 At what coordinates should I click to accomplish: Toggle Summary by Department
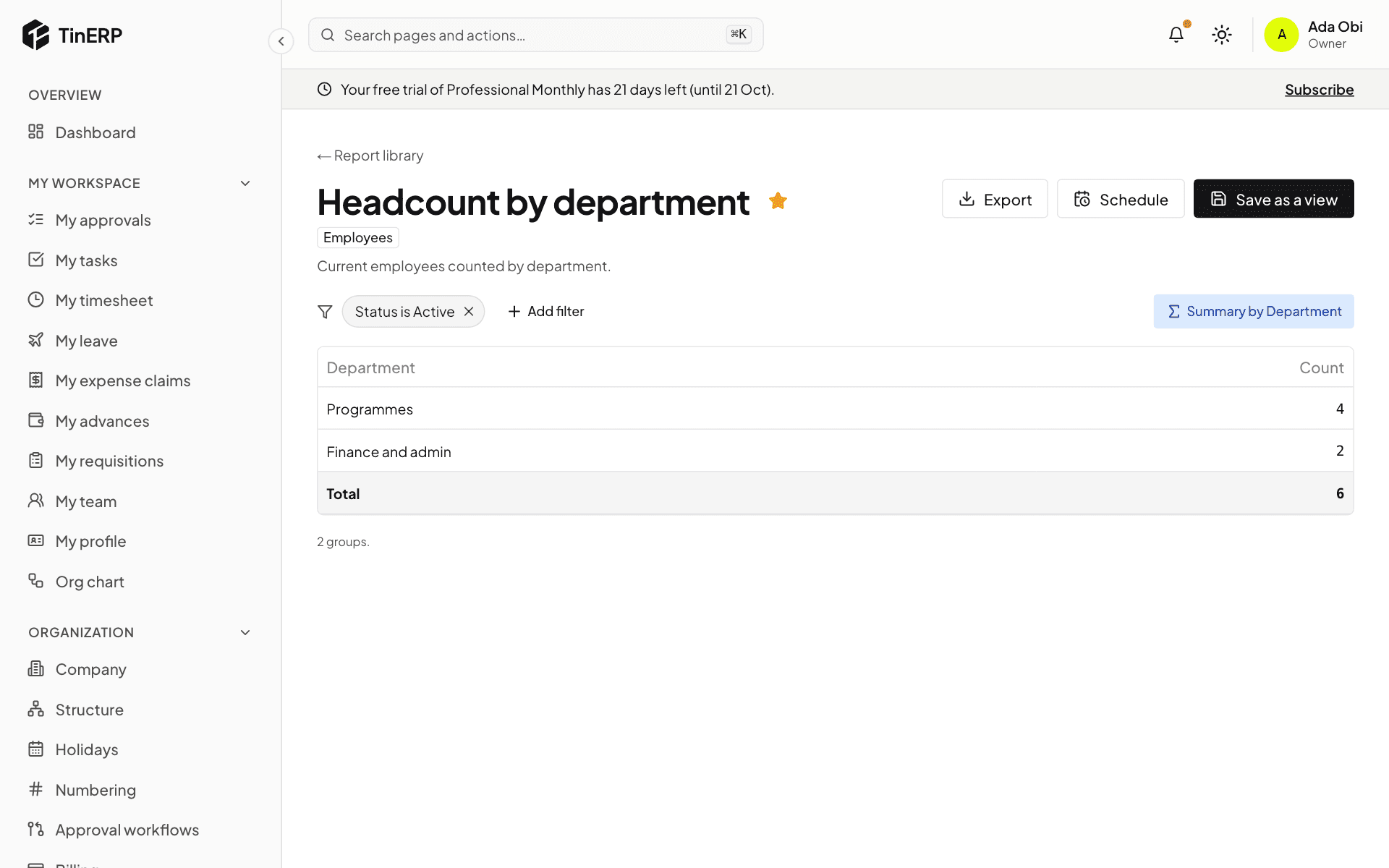point(1254,311)
